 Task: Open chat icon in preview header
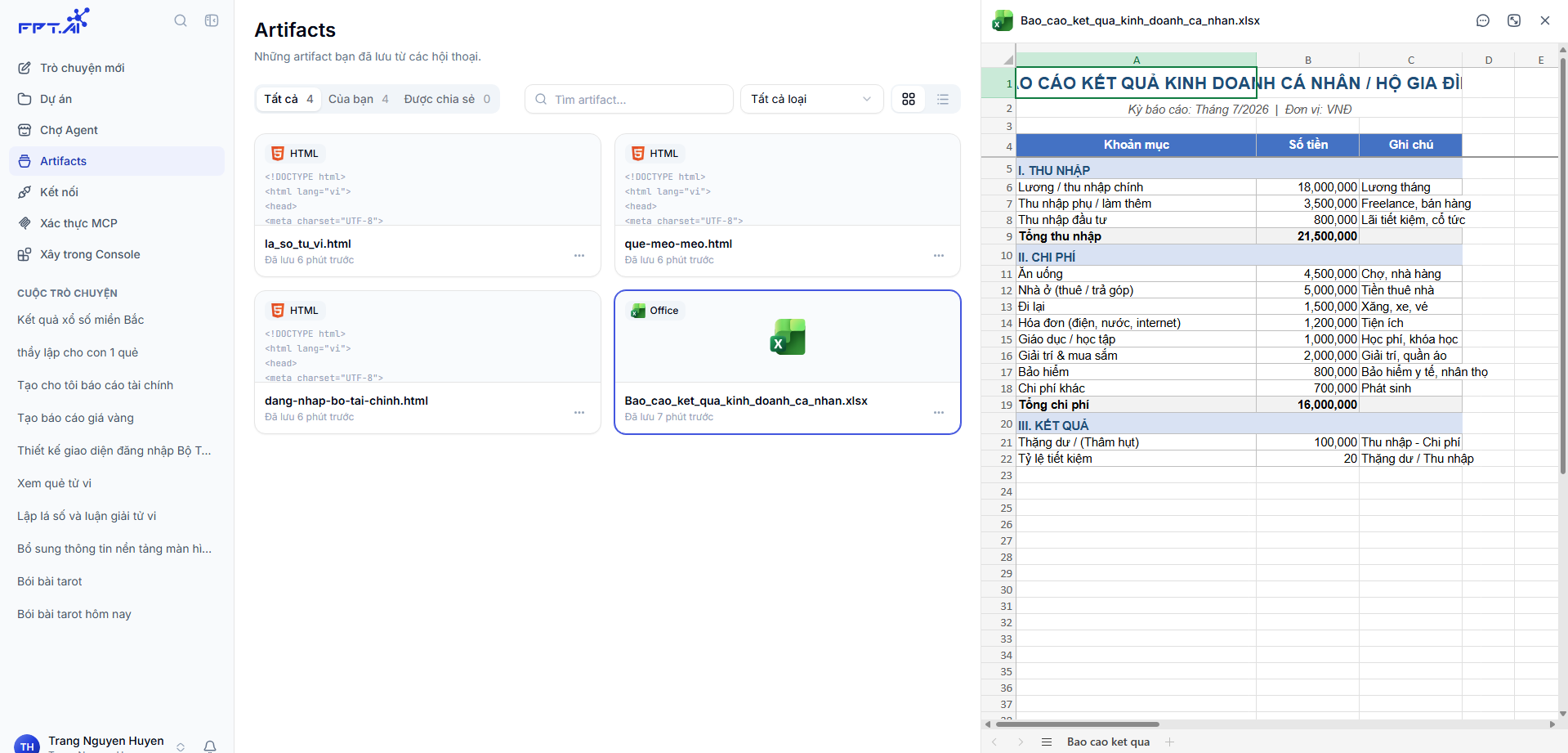1483,20
